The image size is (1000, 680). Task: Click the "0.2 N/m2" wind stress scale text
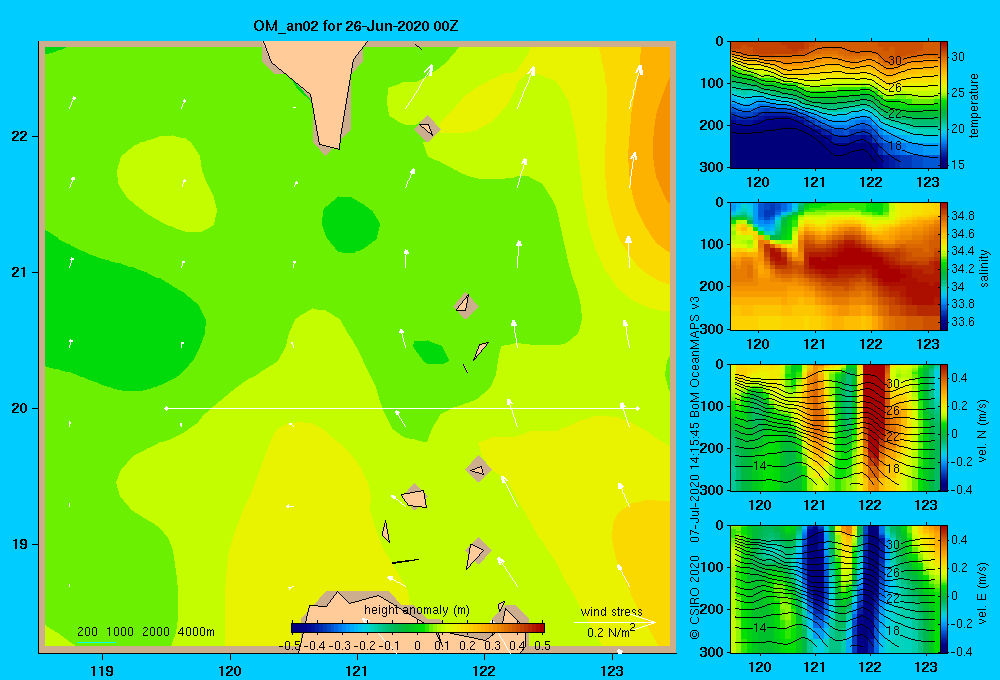coord(611,632)
